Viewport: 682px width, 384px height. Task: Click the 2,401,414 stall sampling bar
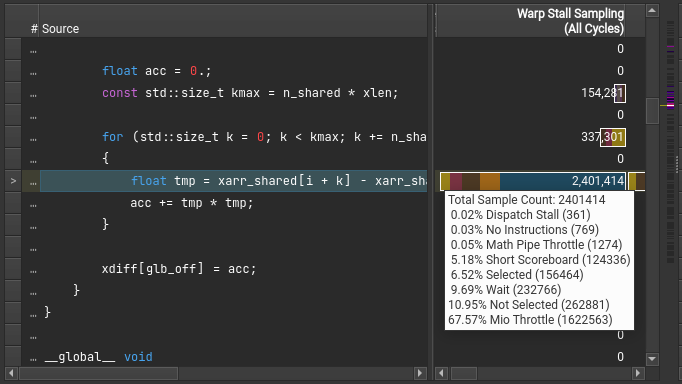[533, 181]
